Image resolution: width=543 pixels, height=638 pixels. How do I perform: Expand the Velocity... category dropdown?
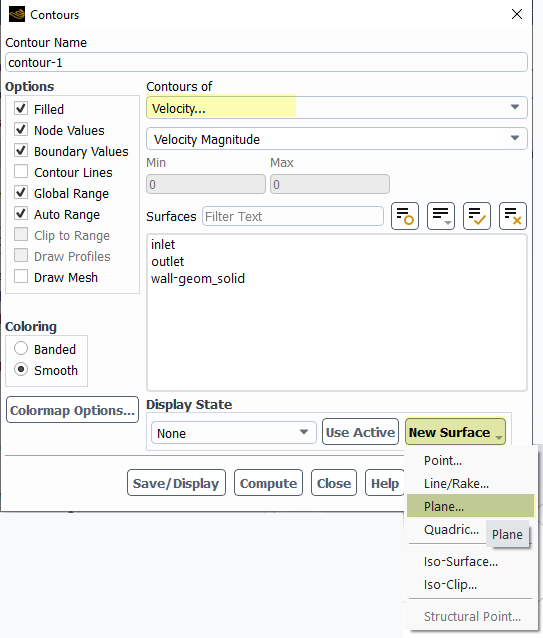[x=337, y=108]
